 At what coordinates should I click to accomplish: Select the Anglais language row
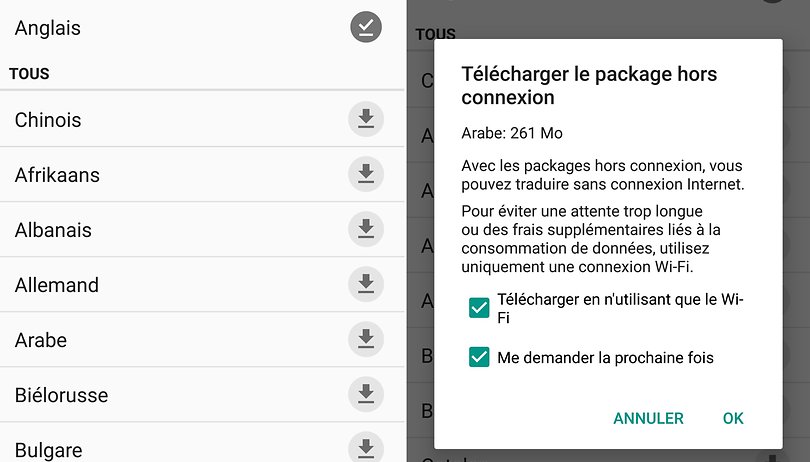tap(202, 27)
